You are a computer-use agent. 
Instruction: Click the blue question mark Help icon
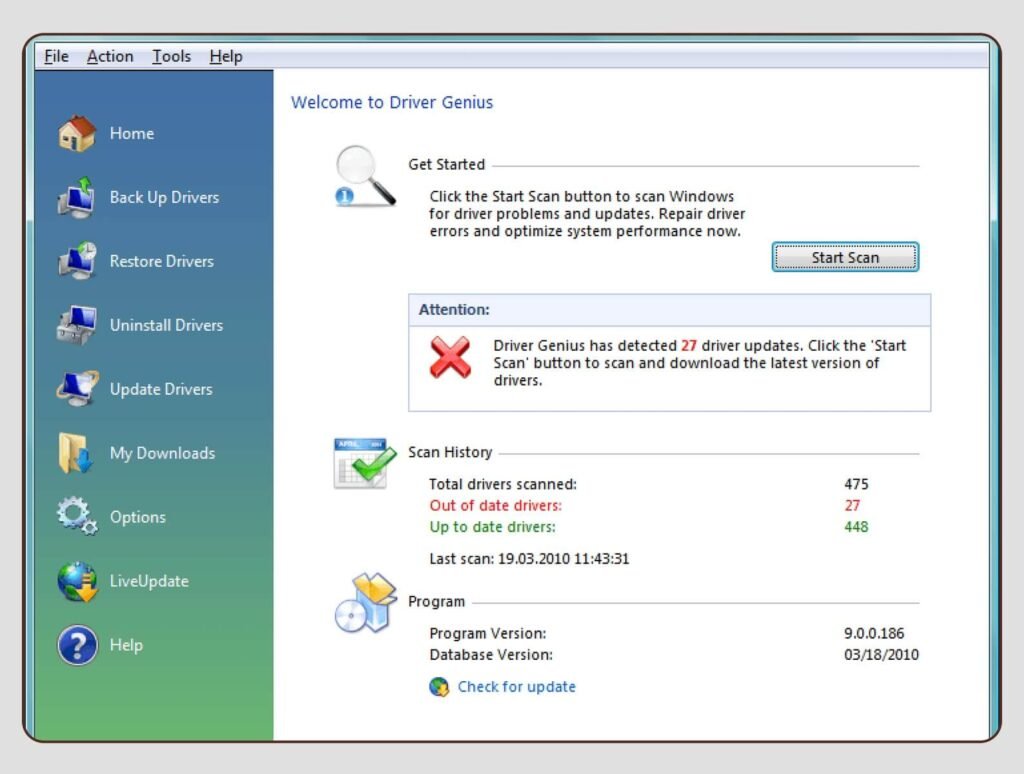click(x=77, y=645)
